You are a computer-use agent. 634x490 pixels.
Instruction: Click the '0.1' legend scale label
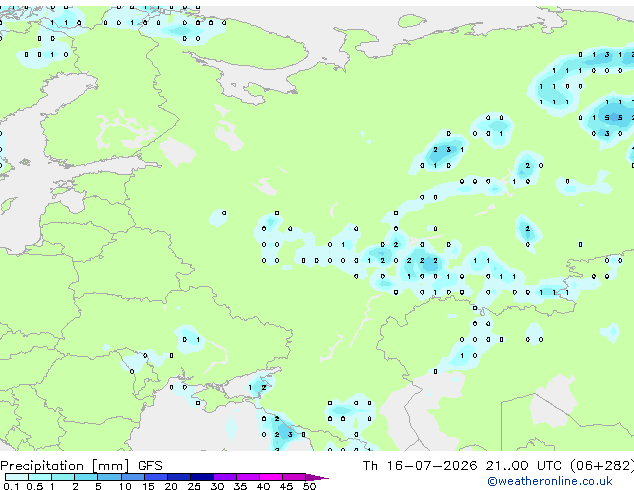[11, 486]
